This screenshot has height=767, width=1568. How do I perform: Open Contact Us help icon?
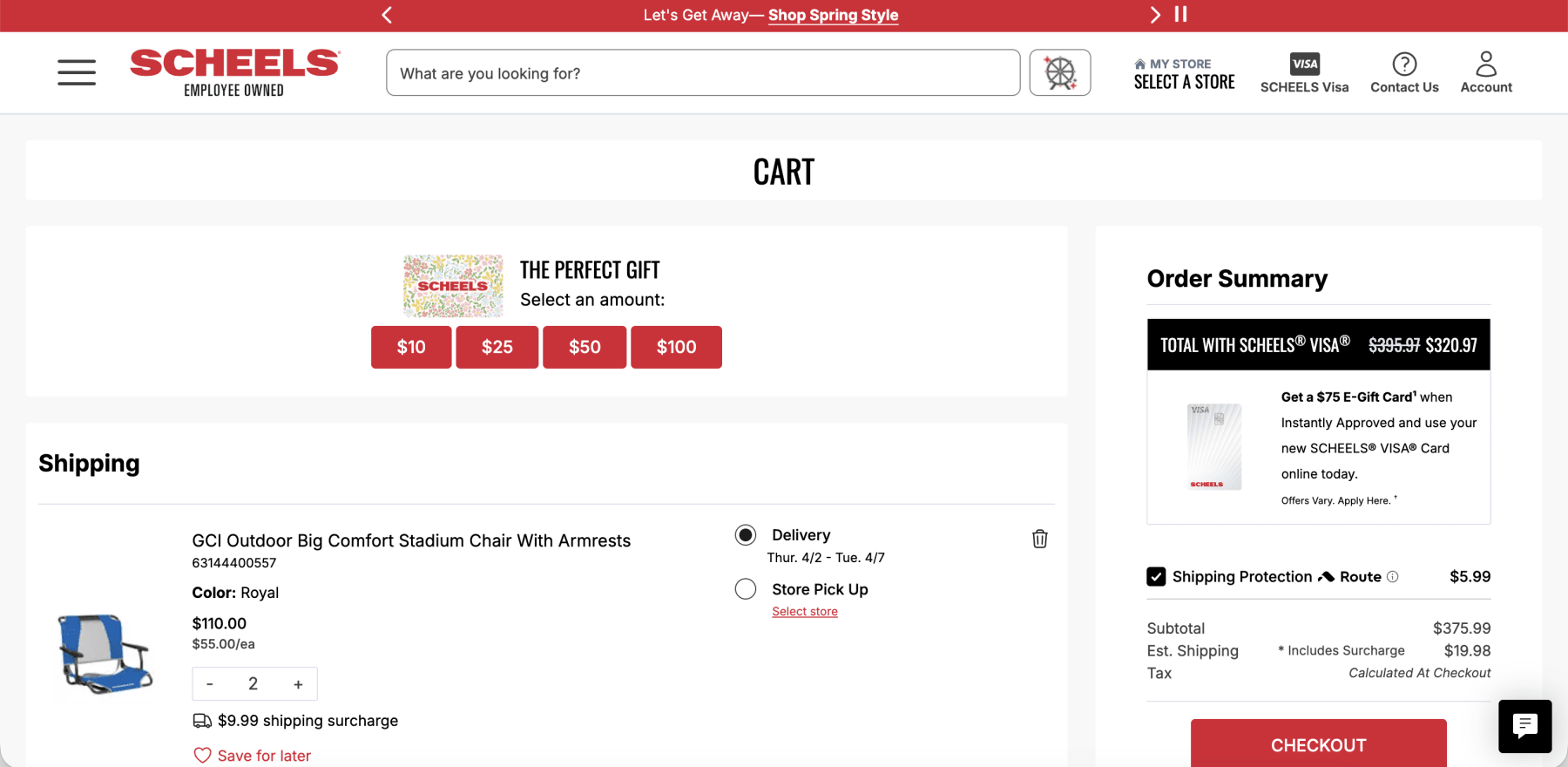coord(1404,73)
